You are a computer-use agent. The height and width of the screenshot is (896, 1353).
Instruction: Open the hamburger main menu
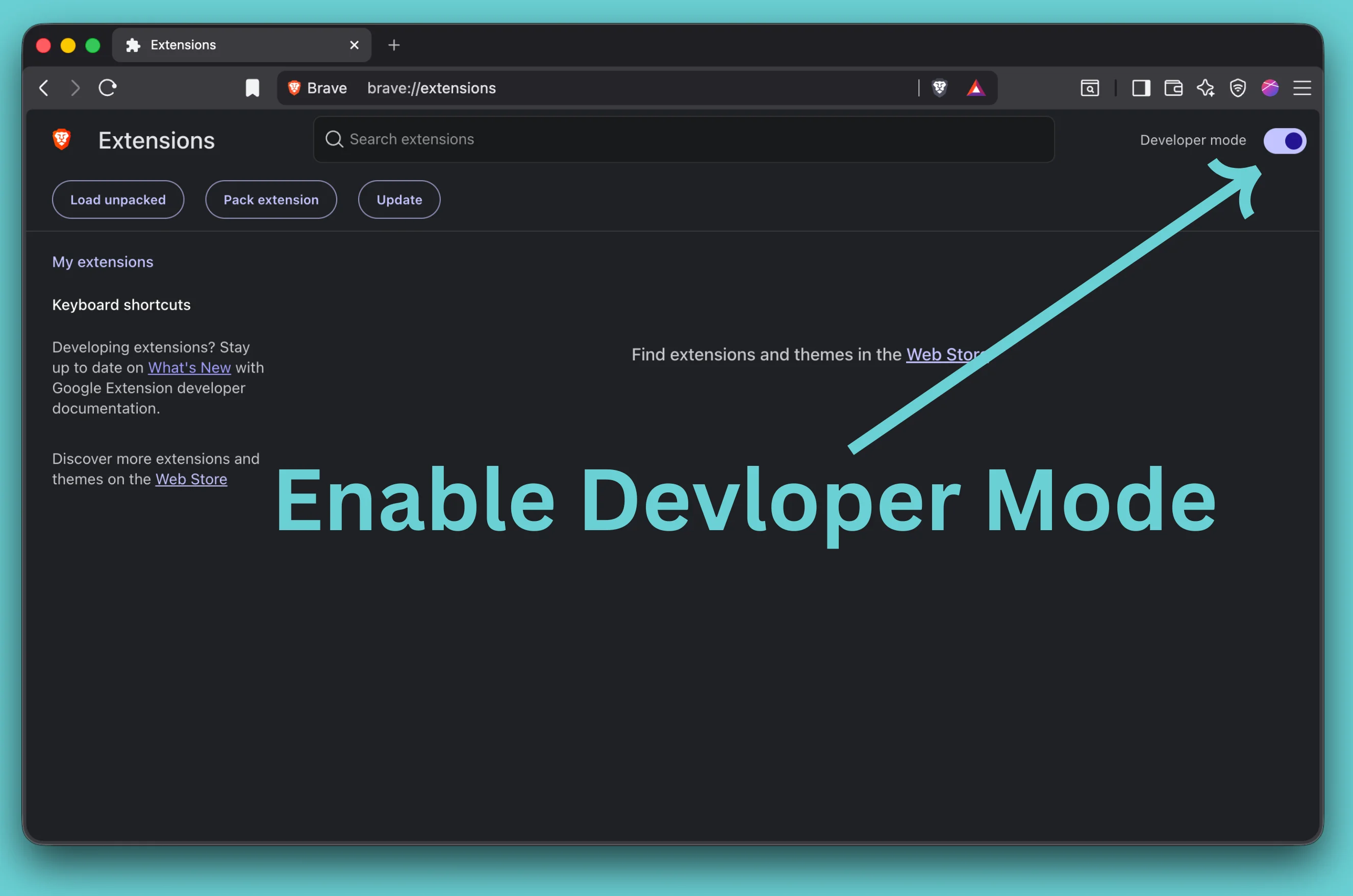tap(1302, 88)
